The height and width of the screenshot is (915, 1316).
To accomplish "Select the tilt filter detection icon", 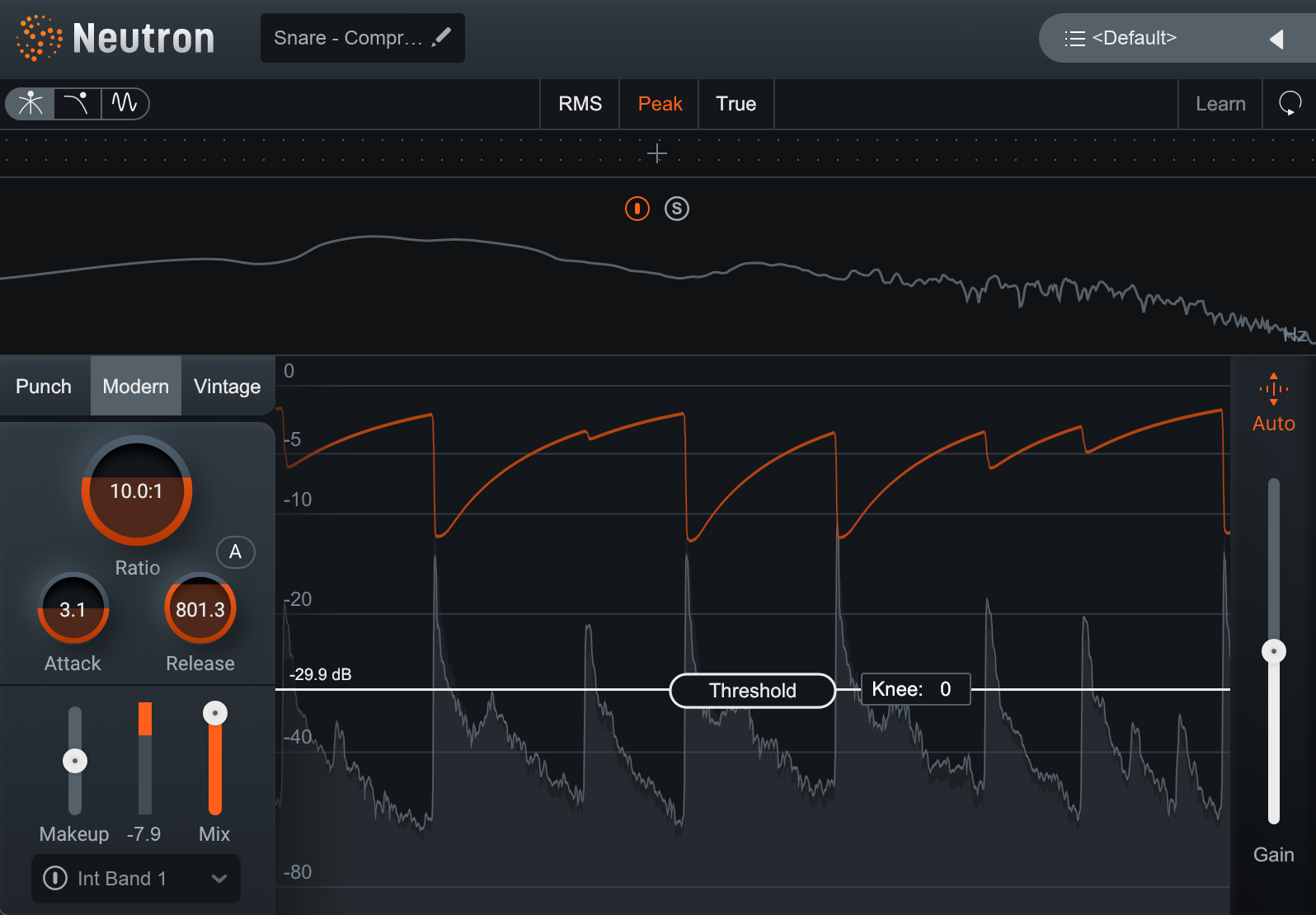I will pyautogui.click(x=78, y=104).
